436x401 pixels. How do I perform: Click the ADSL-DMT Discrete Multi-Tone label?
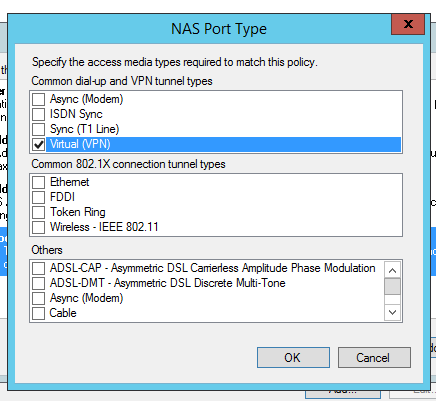coord(168,283)
